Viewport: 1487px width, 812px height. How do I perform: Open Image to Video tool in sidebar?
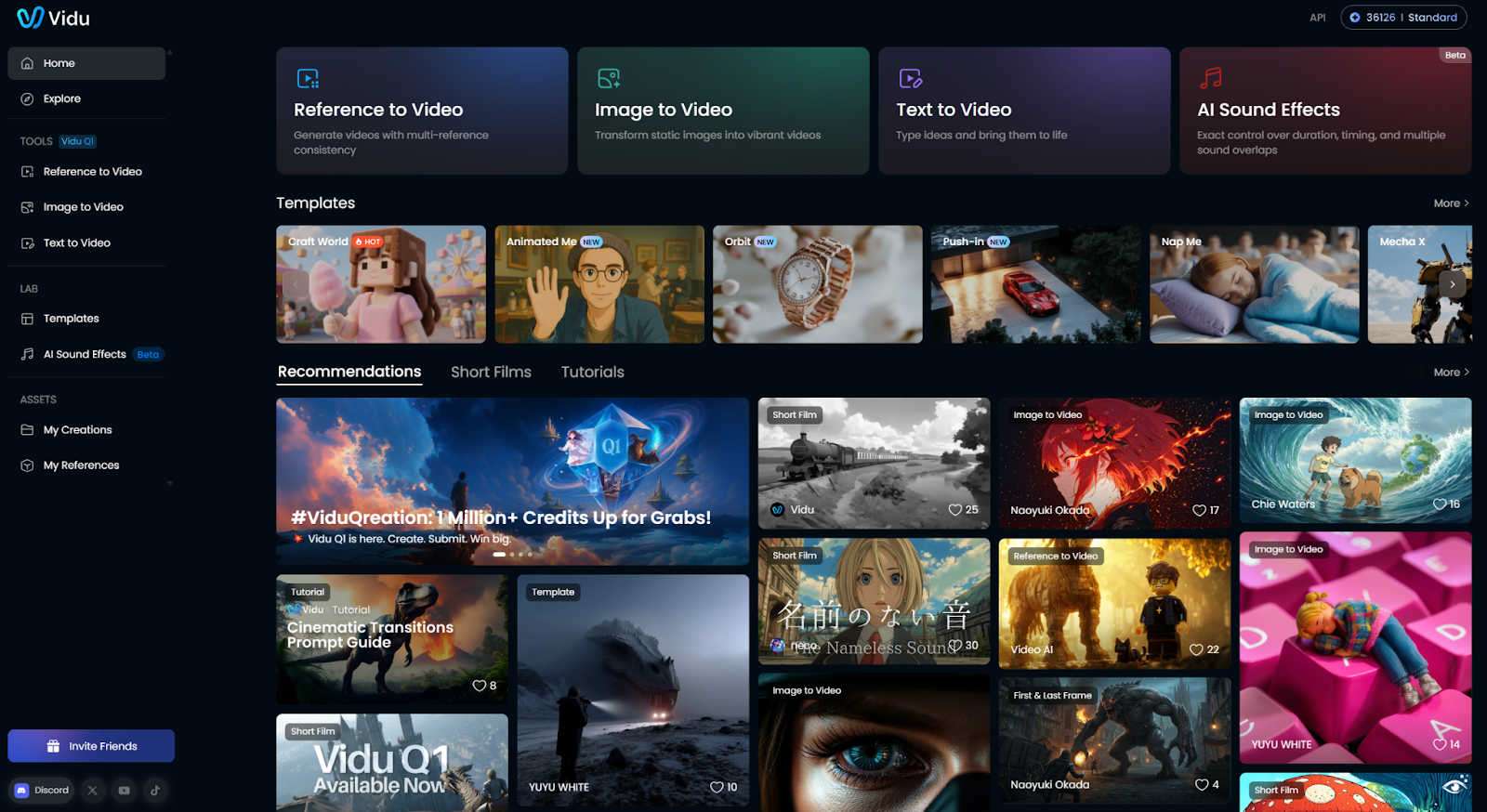coord(86,207)
